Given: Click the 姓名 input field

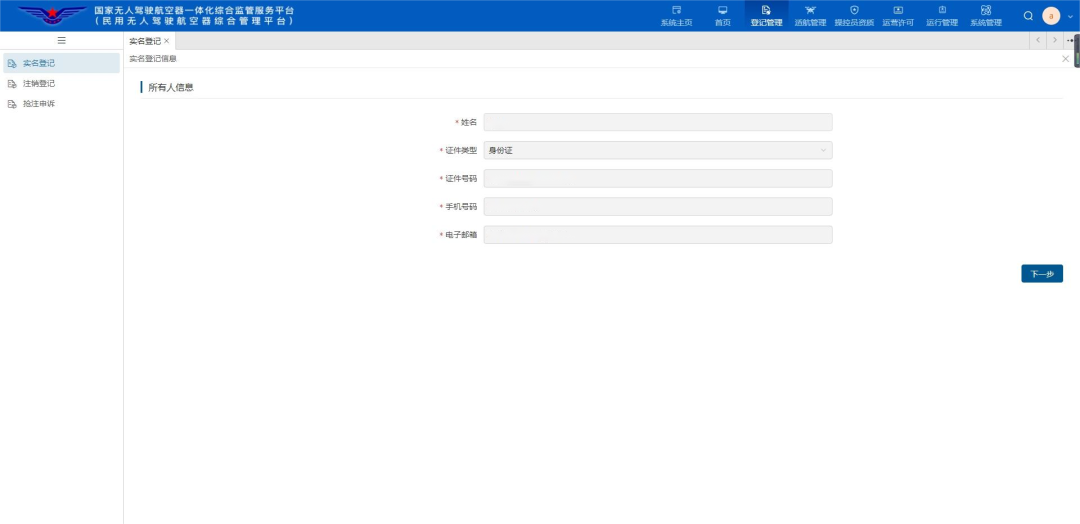Looking at the screenshot, I should pos(658,122).
